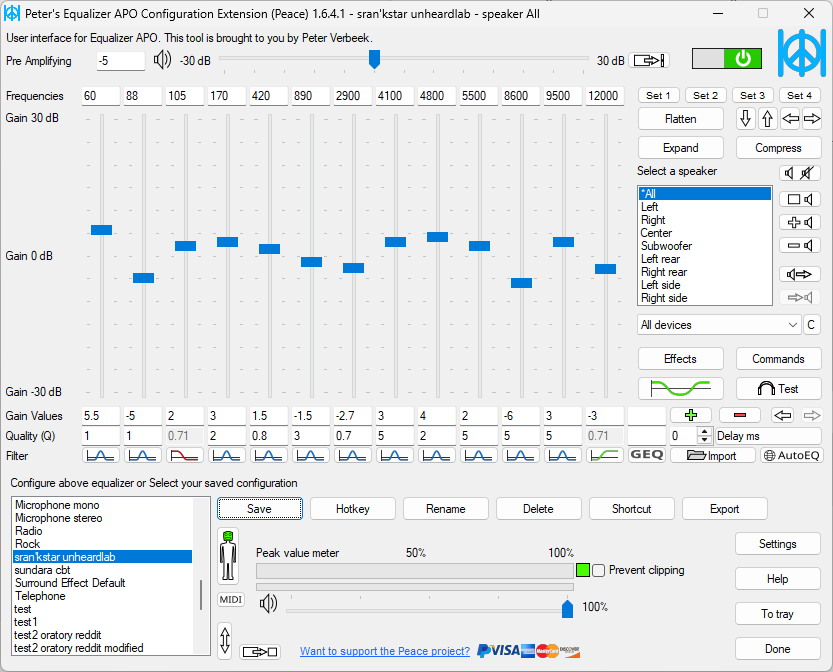Remove a filter band with the red minus
Image resolution: width=833 pixels, height=672 pixels.
740,415
